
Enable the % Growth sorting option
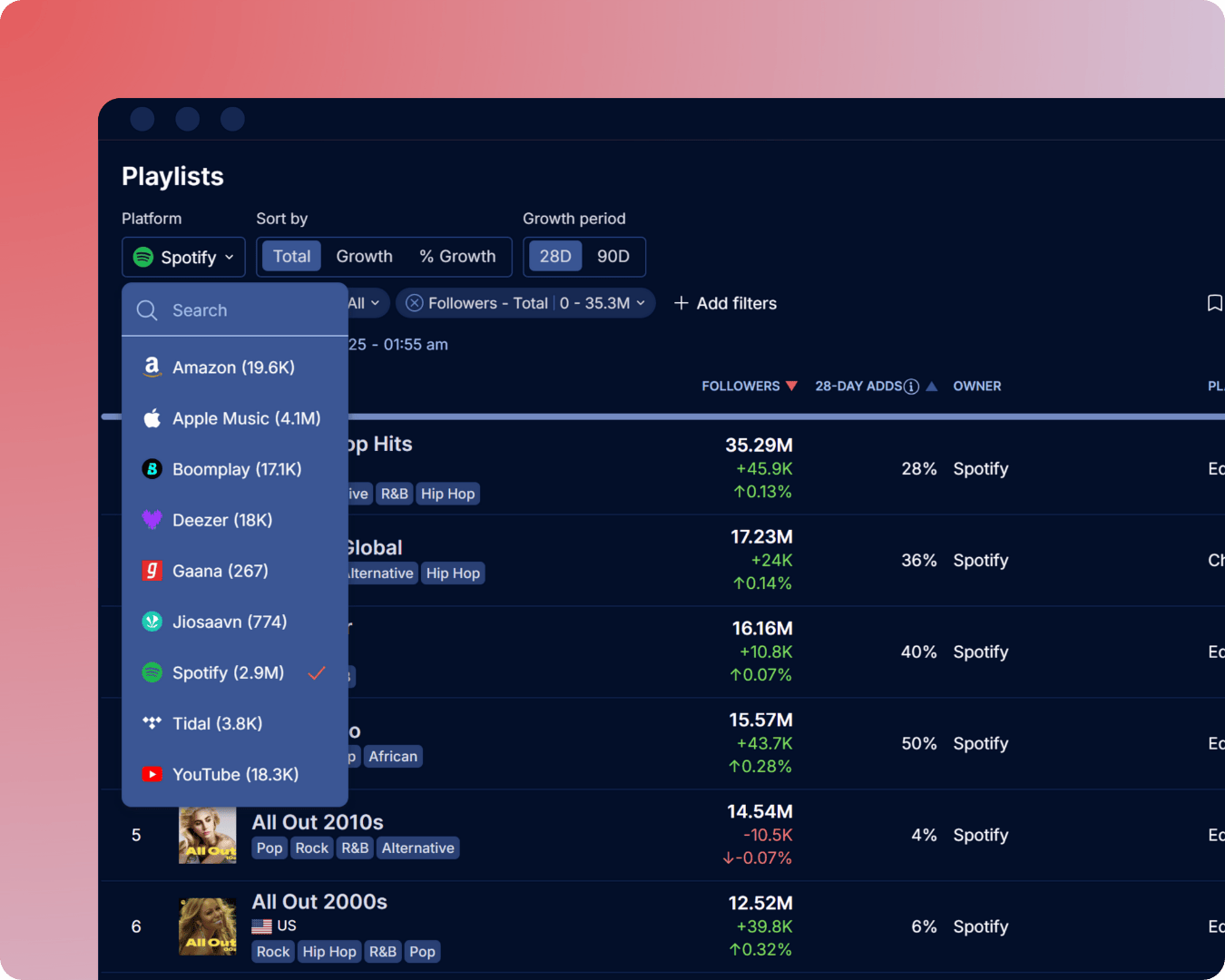click(458, 257)
